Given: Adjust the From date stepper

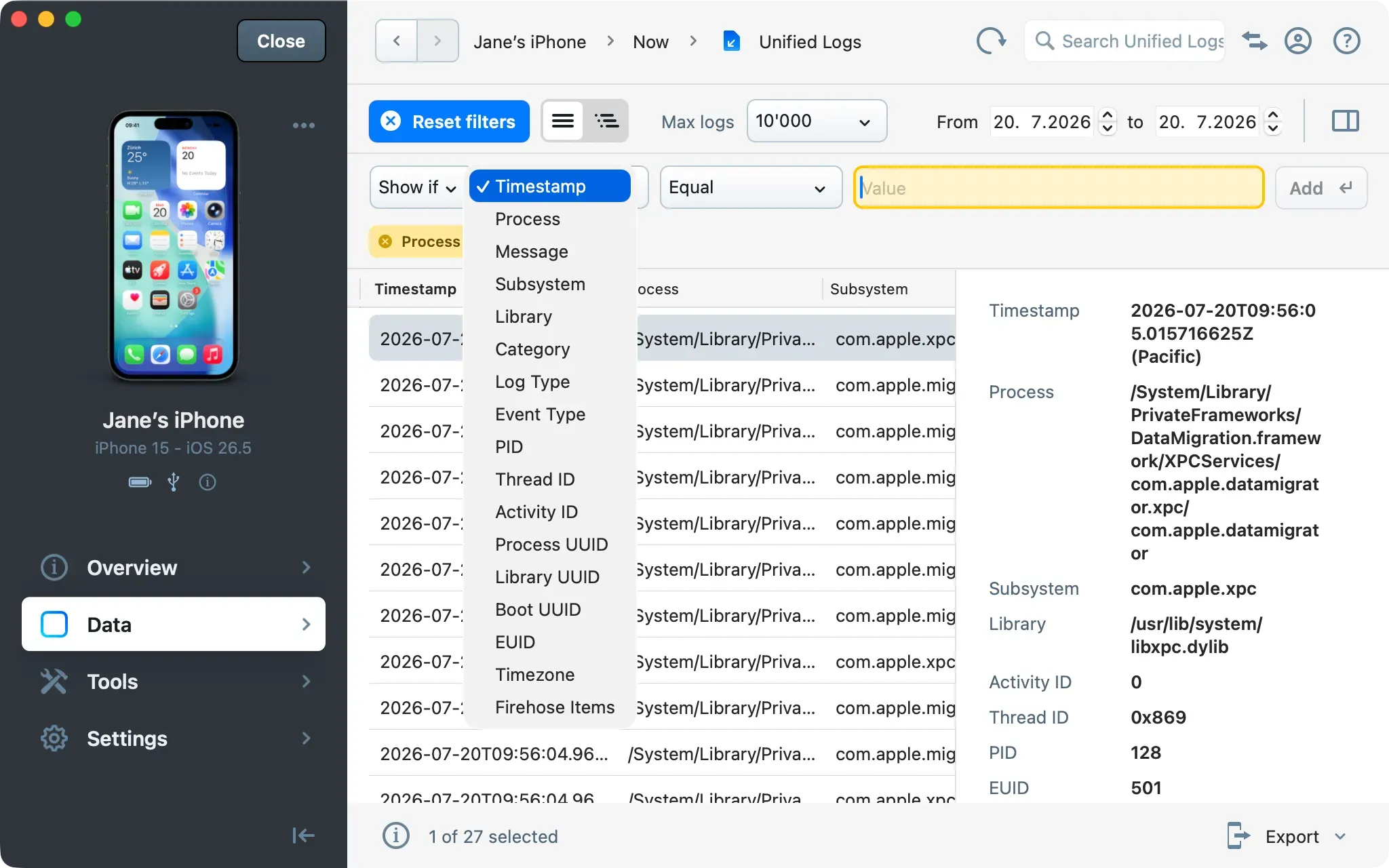Looking at the screenshot, I should click(1108, 121).
